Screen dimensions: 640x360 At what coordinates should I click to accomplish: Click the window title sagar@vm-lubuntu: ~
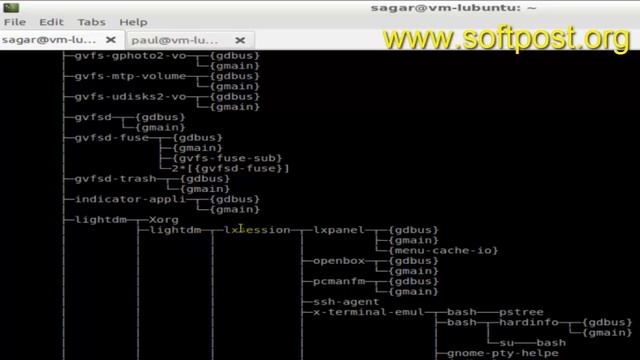coord(453,8)
